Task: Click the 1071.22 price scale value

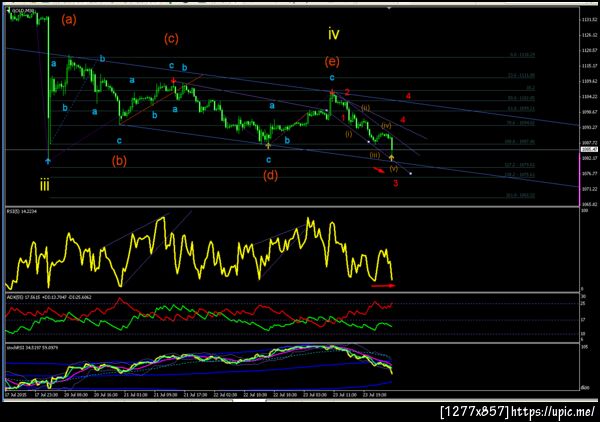Action: [x=589, y=189]
